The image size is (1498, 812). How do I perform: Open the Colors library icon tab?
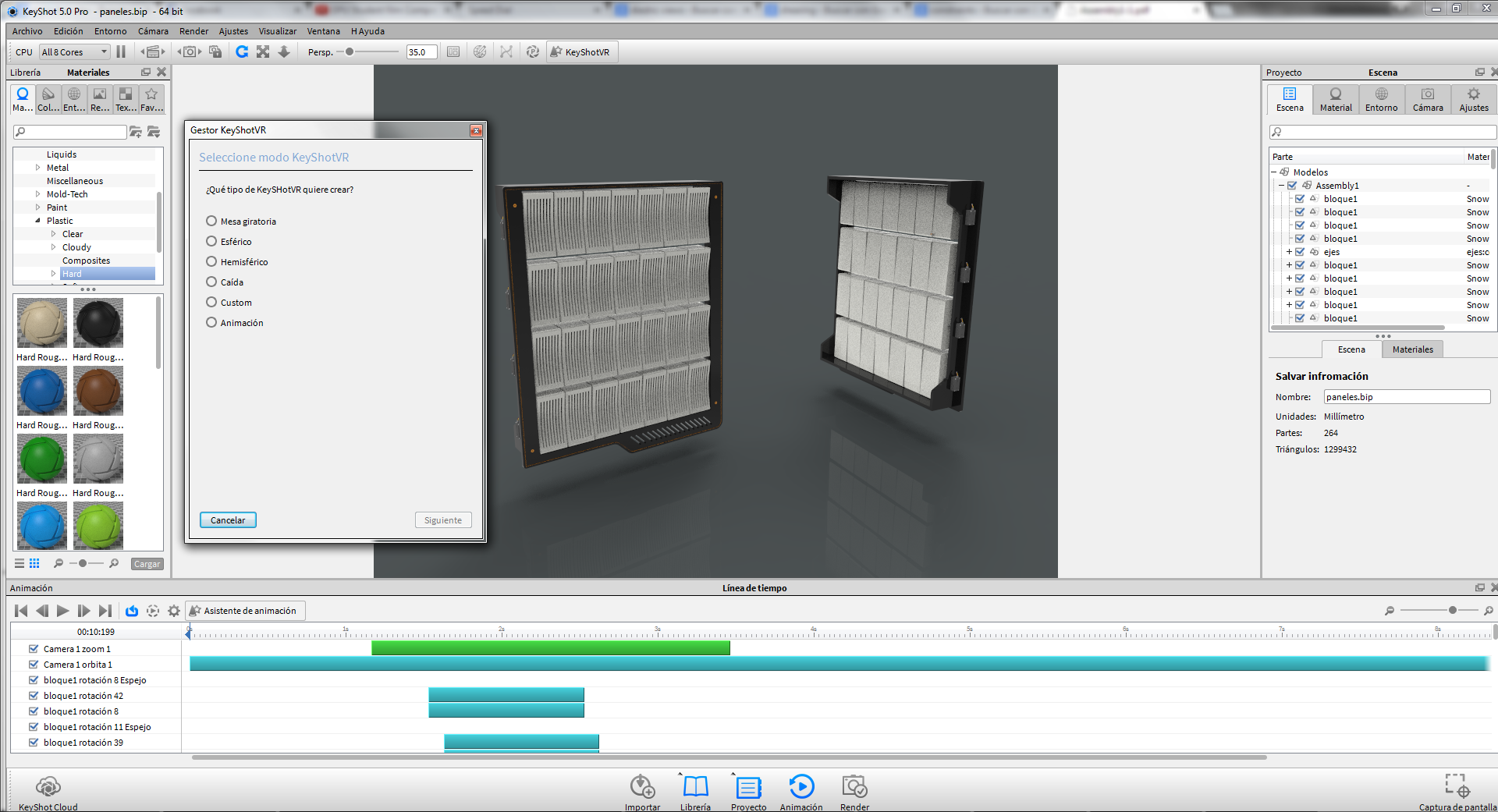coord(48,99)
